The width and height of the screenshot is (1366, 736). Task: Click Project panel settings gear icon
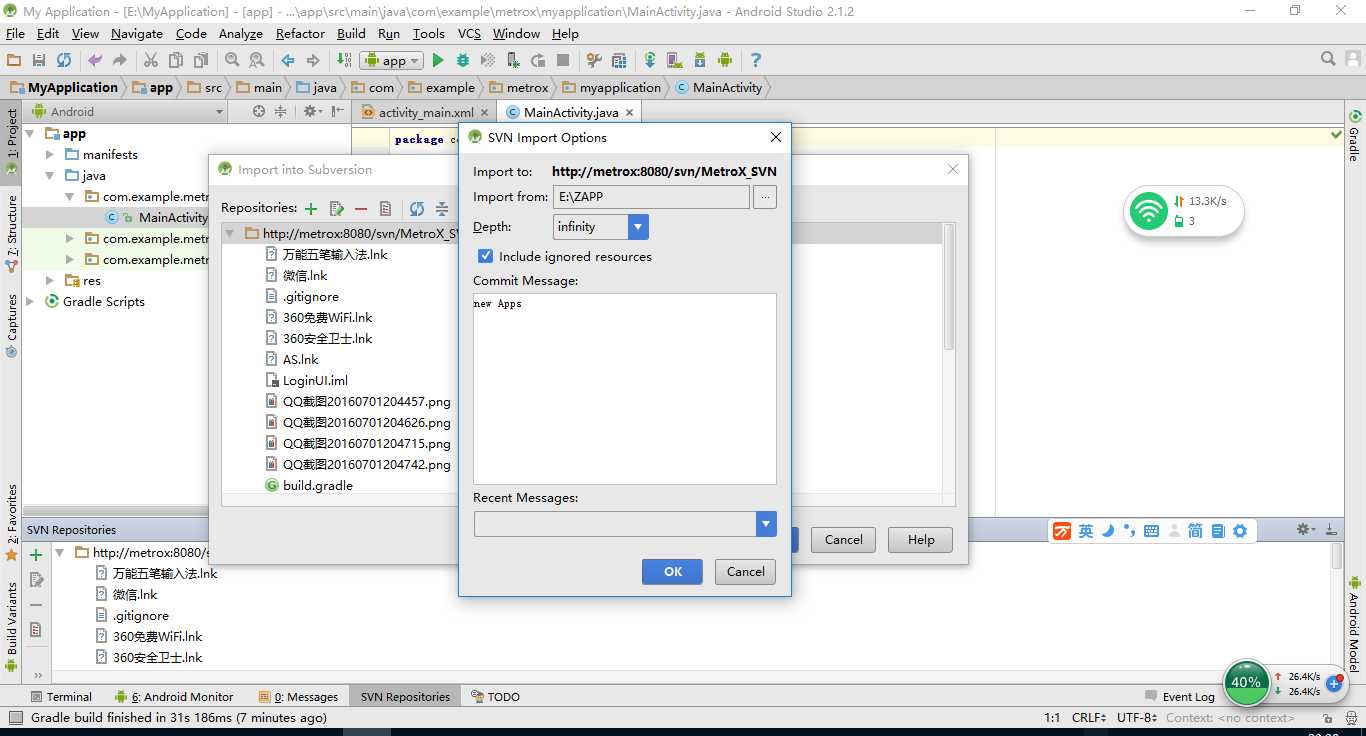(312, 111)
